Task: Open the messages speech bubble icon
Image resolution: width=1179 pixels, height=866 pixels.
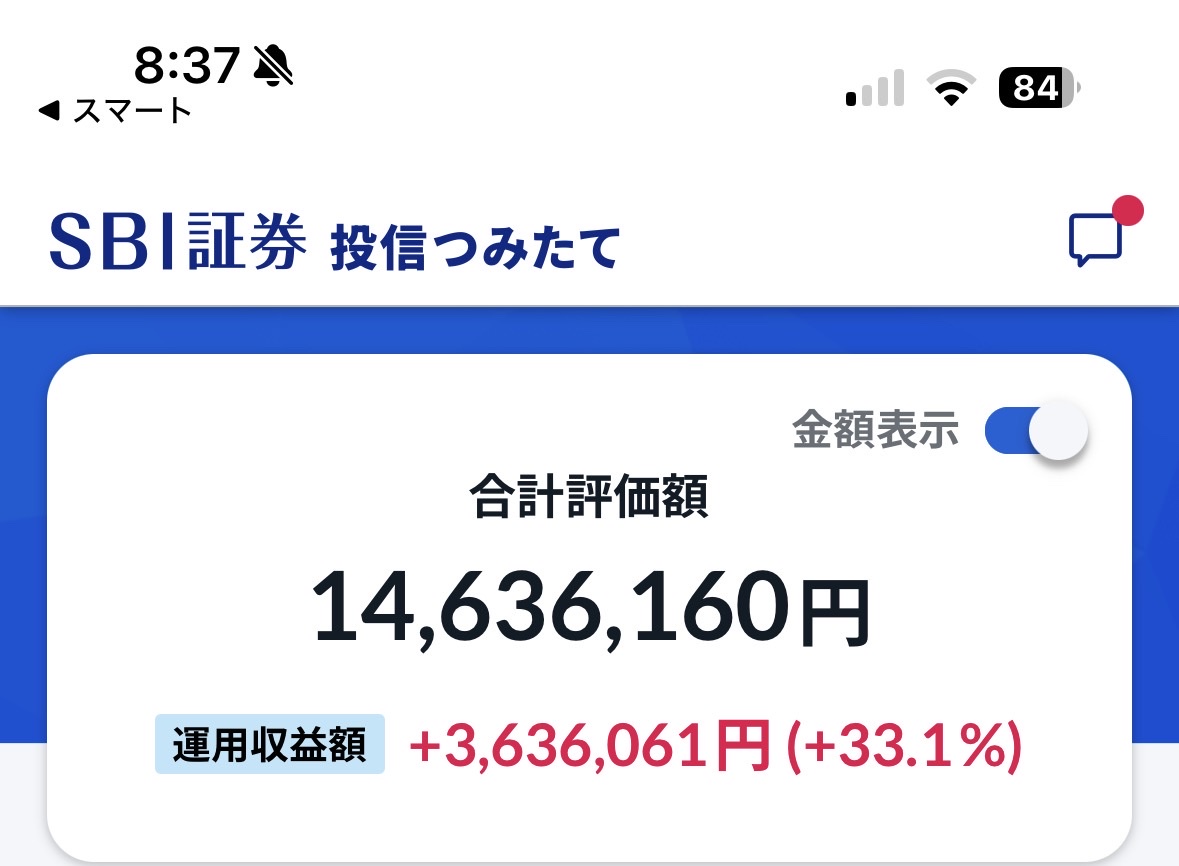Action: (x=1095, y=240)
